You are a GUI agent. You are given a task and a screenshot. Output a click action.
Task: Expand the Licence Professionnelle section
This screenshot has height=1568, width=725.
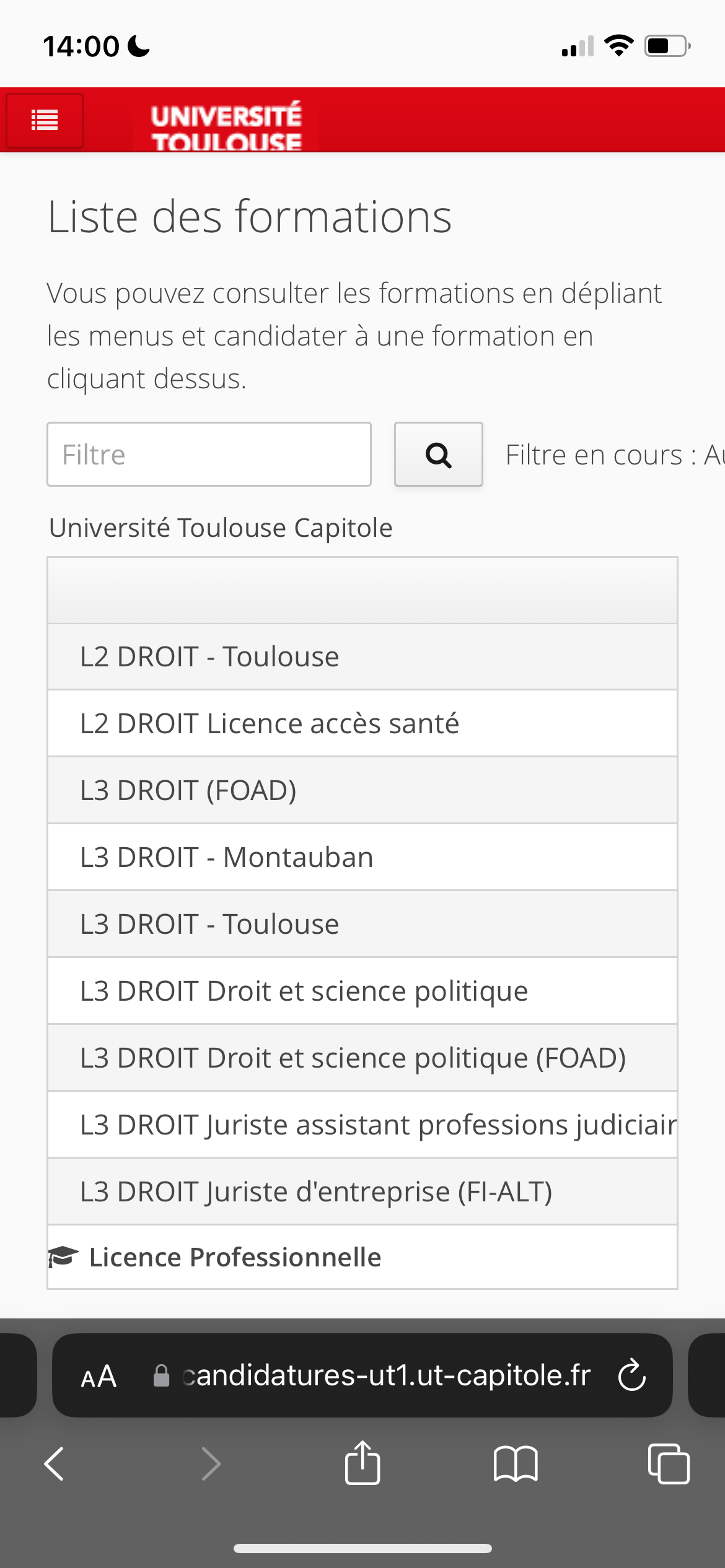235,1257
